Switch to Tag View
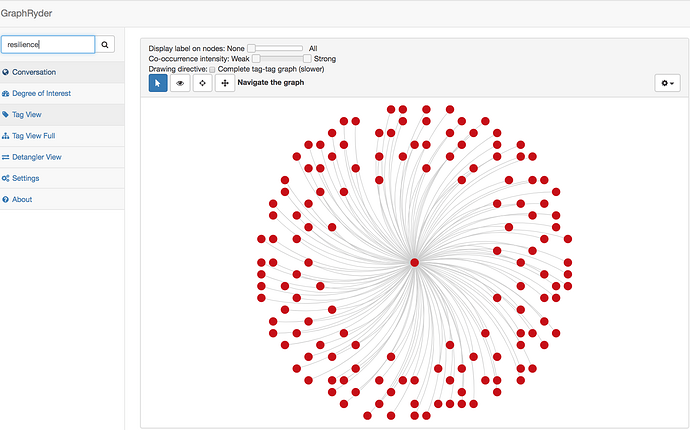The width and height of the screenshot is (690, 430). [x=62, y=114]
